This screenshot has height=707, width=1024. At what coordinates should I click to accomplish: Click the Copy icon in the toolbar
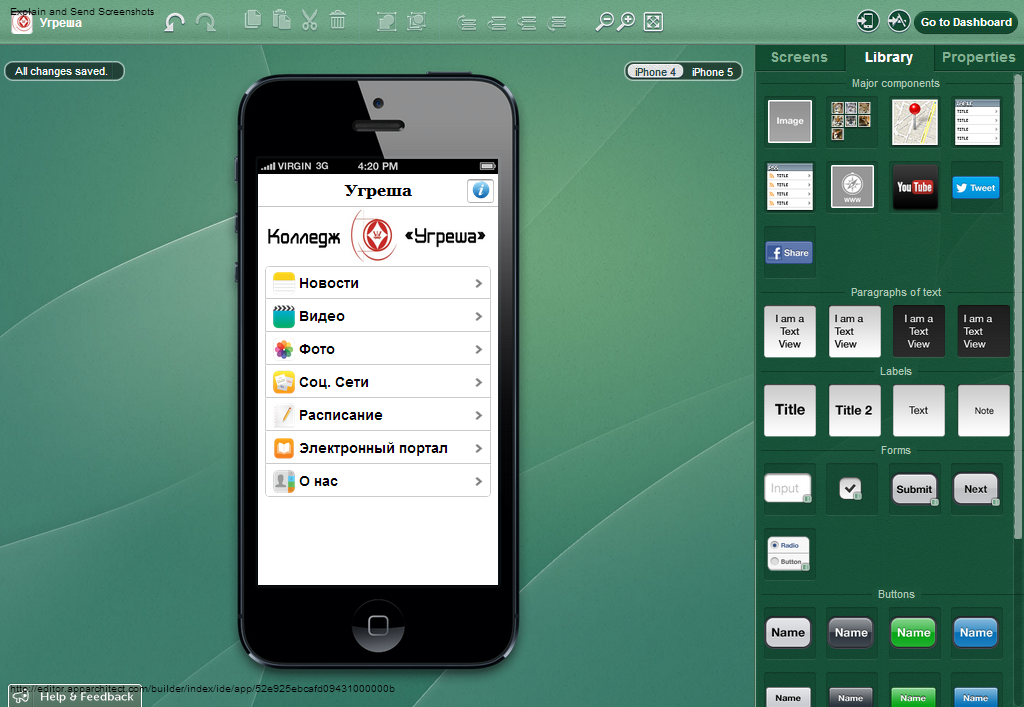coord(253,20)
